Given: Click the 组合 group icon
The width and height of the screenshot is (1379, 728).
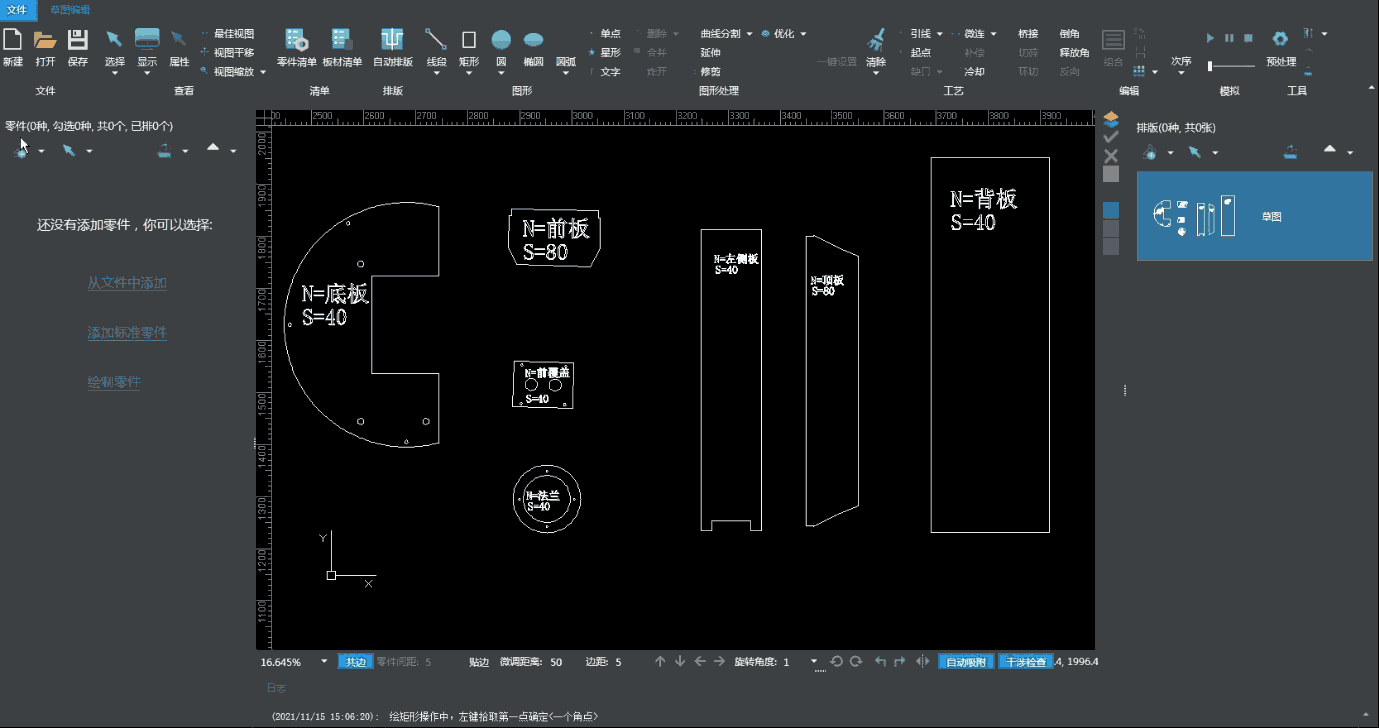Looking at the screenshot, I should click(x=1113, y=40).
